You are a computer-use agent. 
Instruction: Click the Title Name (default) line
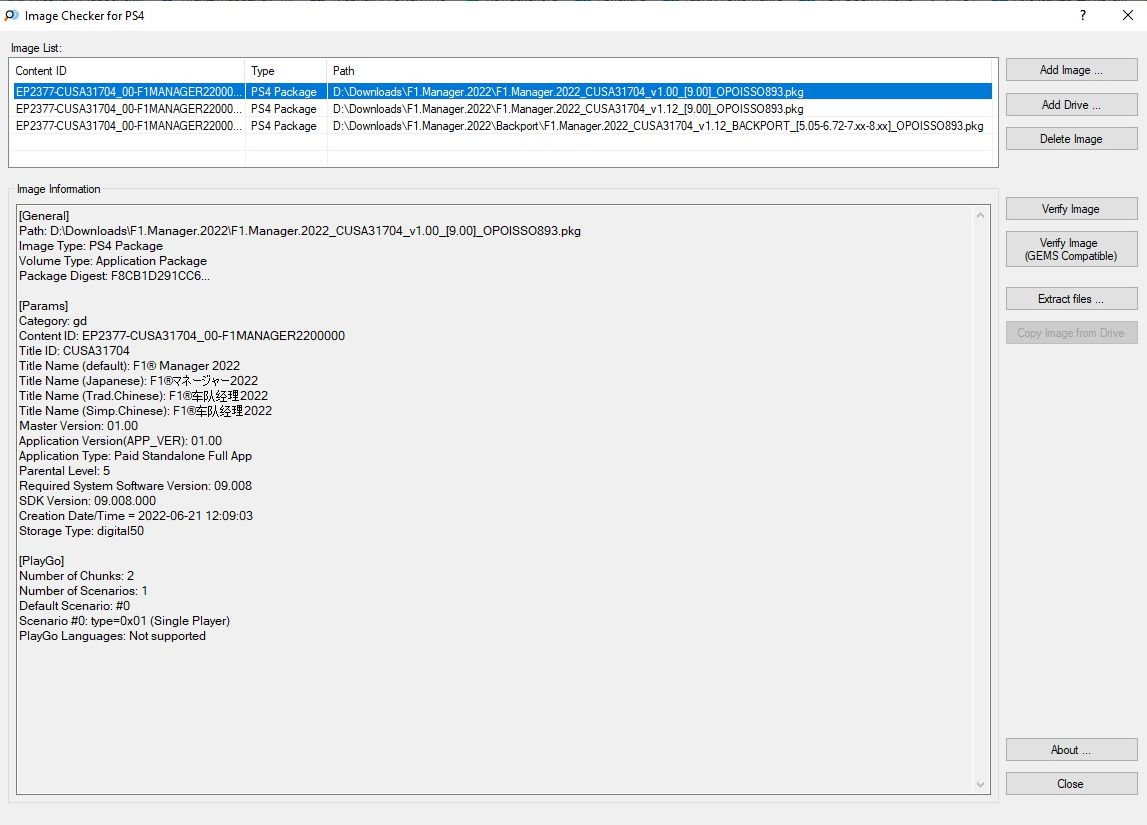coord(129,366)
